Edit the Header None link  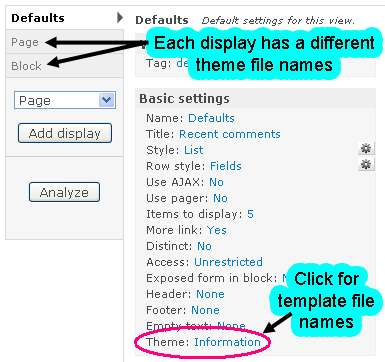click(x=210, y=294)
